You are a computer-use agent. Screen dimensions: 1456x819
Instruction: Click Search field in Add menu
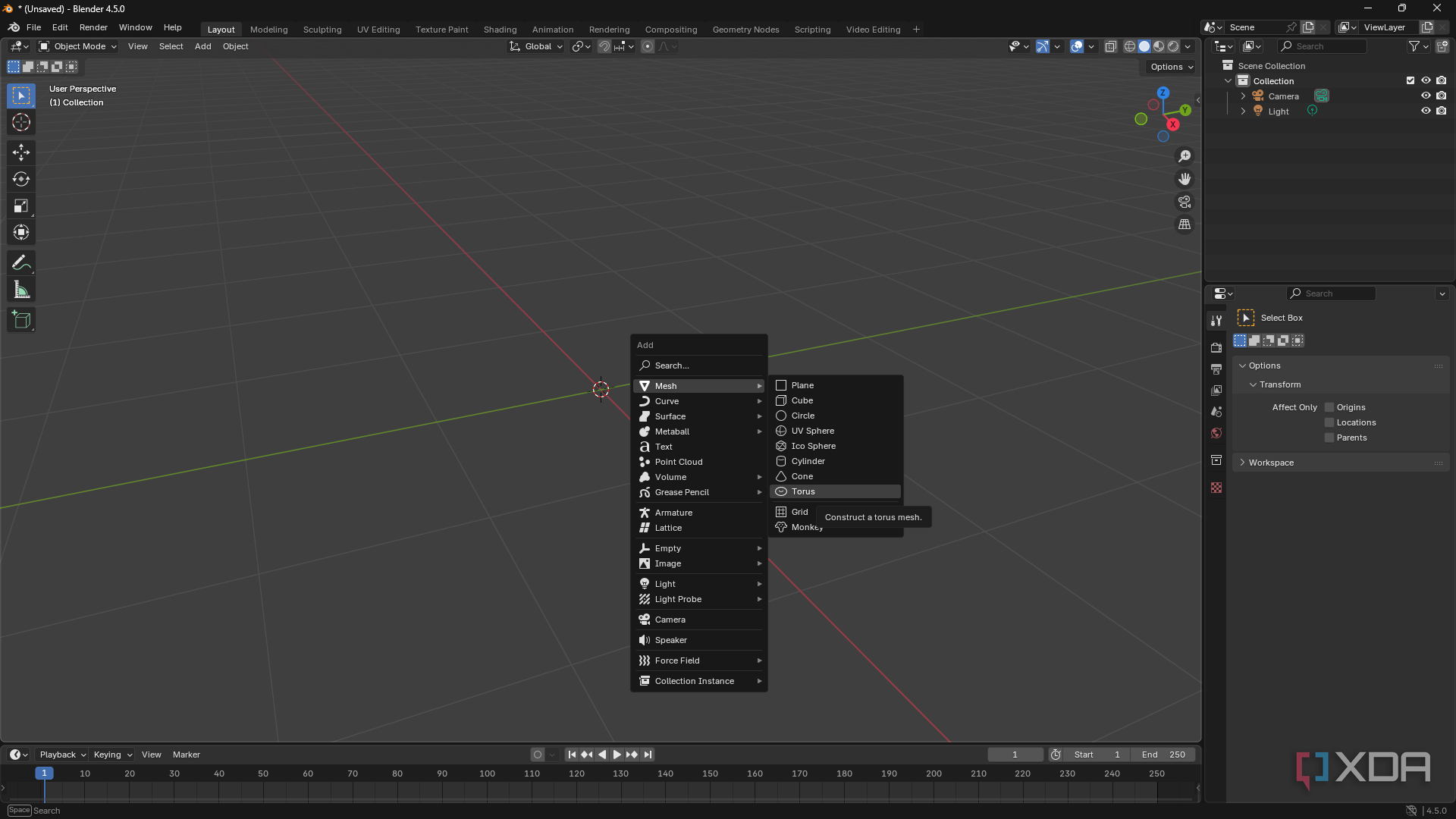point(699,366)
